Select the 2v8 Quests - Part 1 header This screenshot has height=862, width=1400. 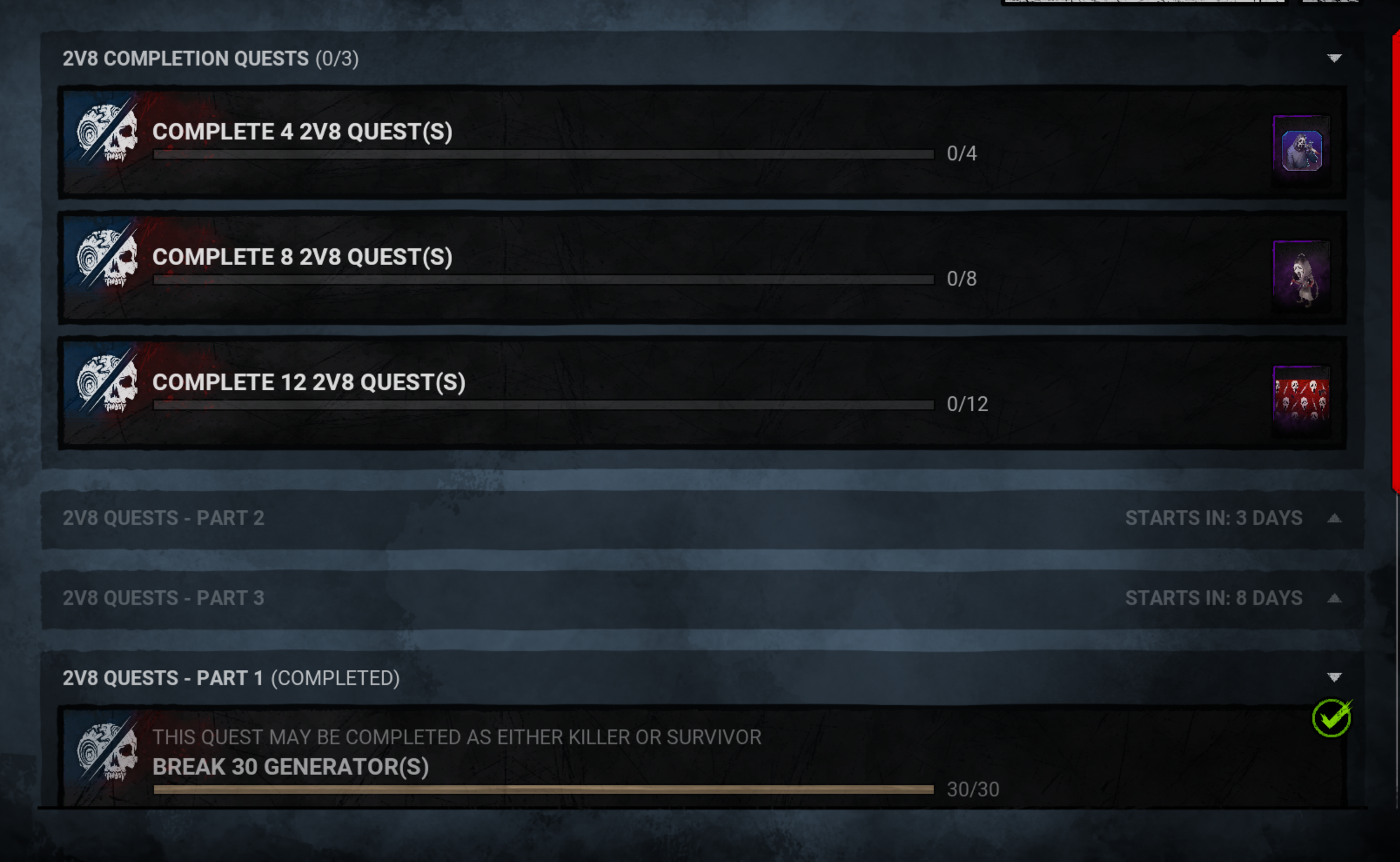[702, 678]
